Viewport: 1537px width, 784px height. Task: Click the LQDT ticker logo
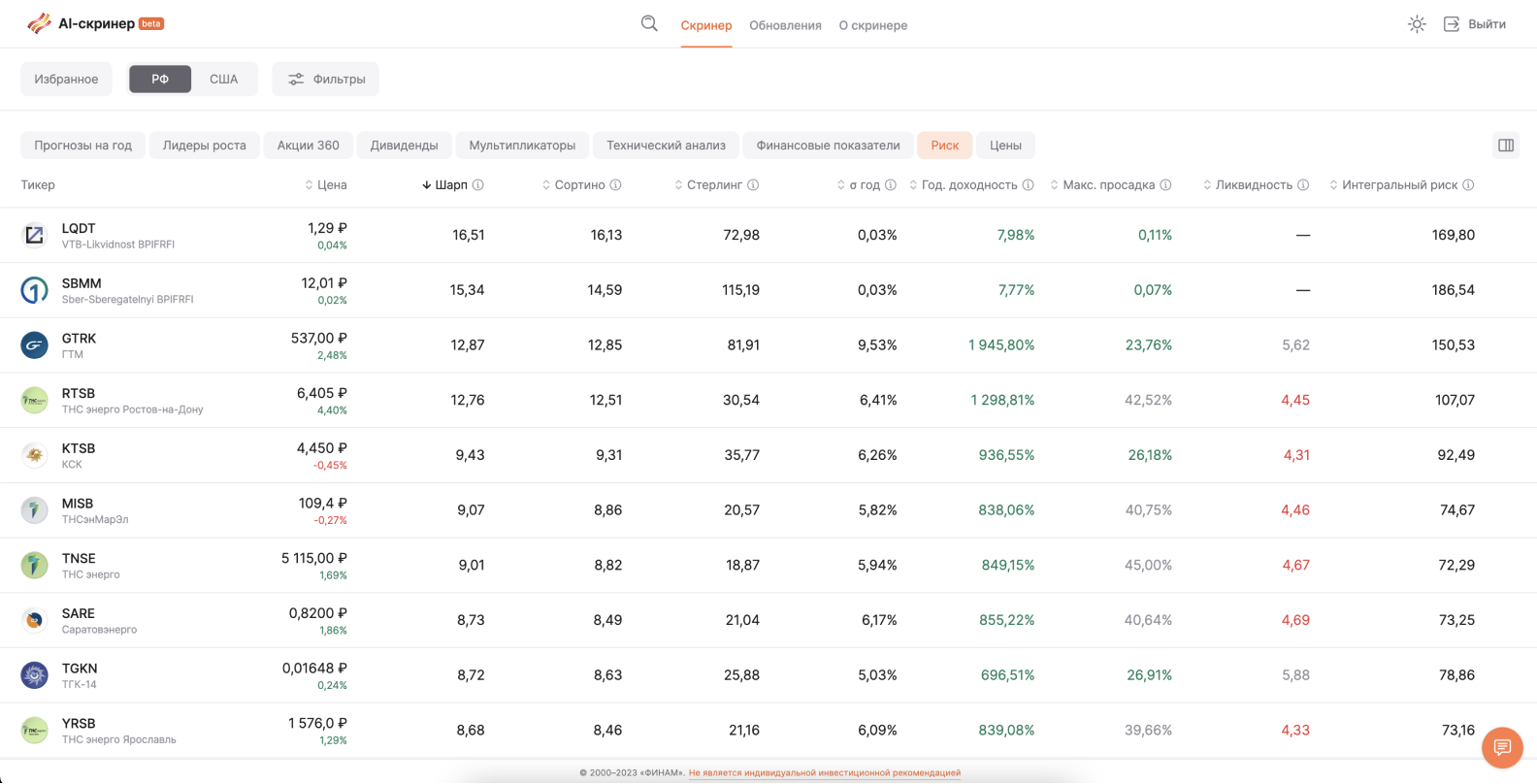(x=34, y=235)
